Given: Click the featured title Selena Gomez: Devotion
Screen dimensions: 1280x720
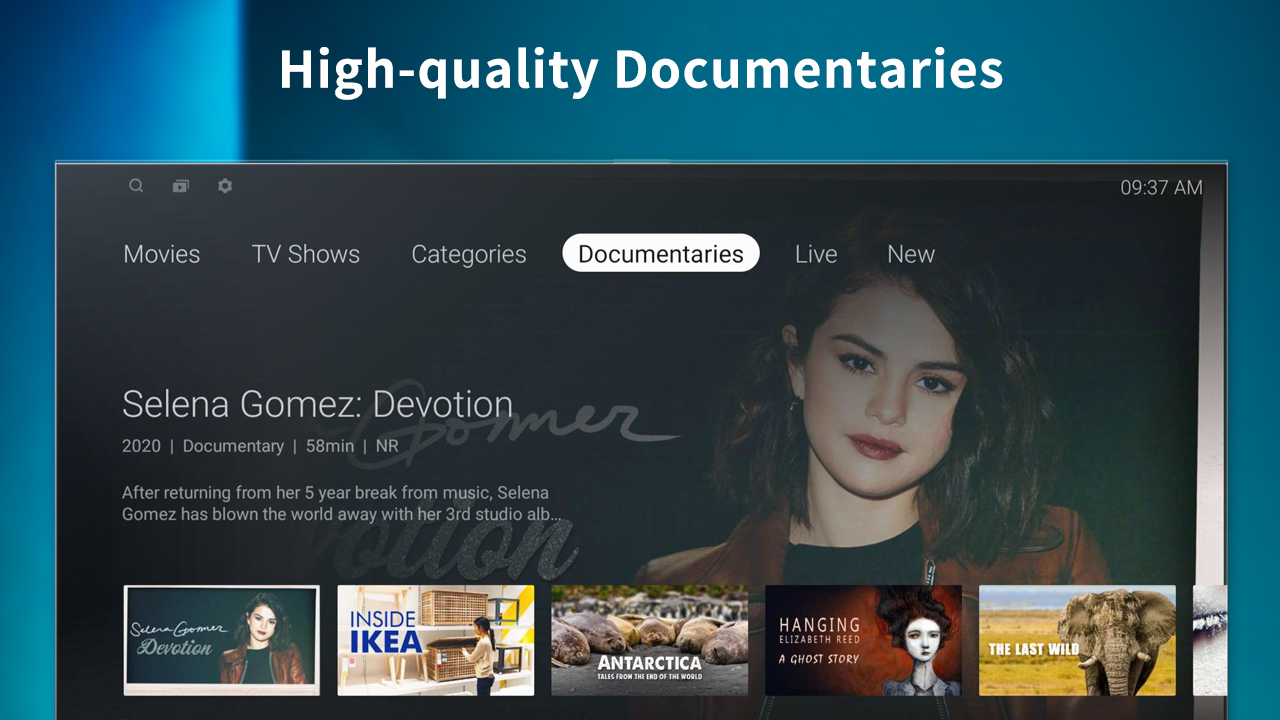Looking at the screenshot, I should point(316,404).
